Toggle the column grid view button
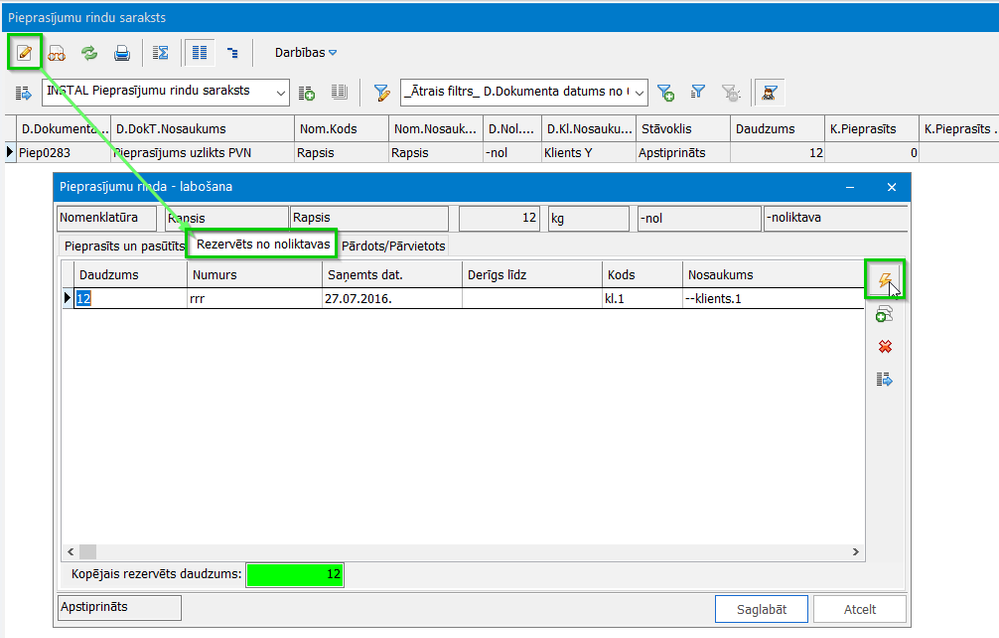This screenshot has width=999, height=638. [x=199, y=52]
